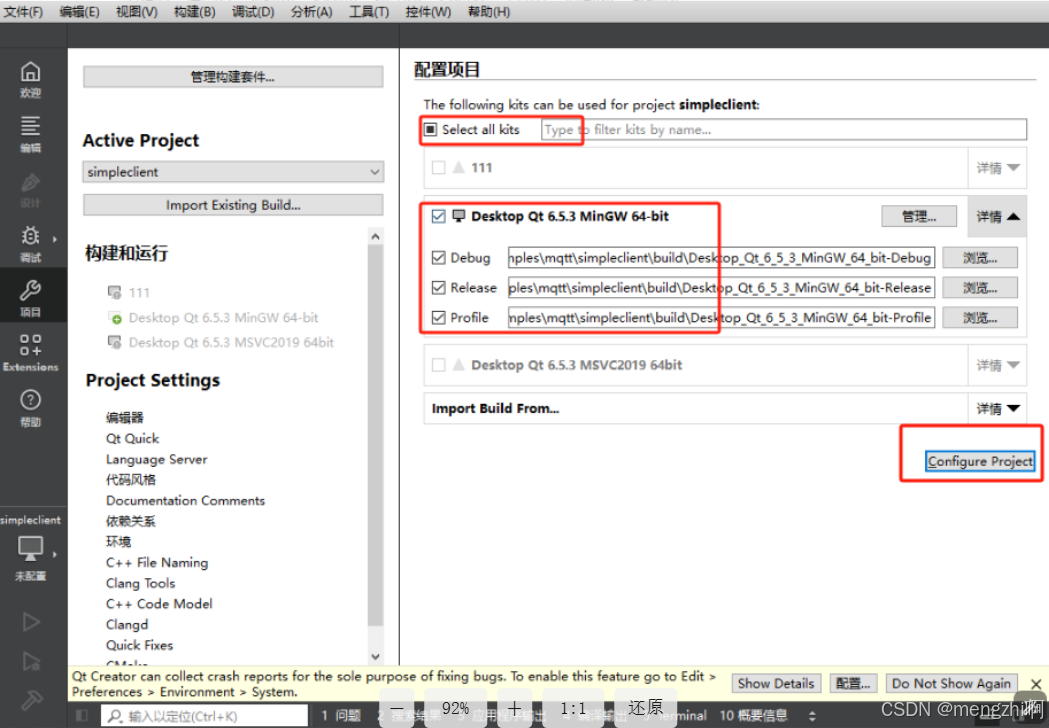Enable the kit 111 checkbox
This screenshot has width=1049, height=728.
tap(438, 167)
